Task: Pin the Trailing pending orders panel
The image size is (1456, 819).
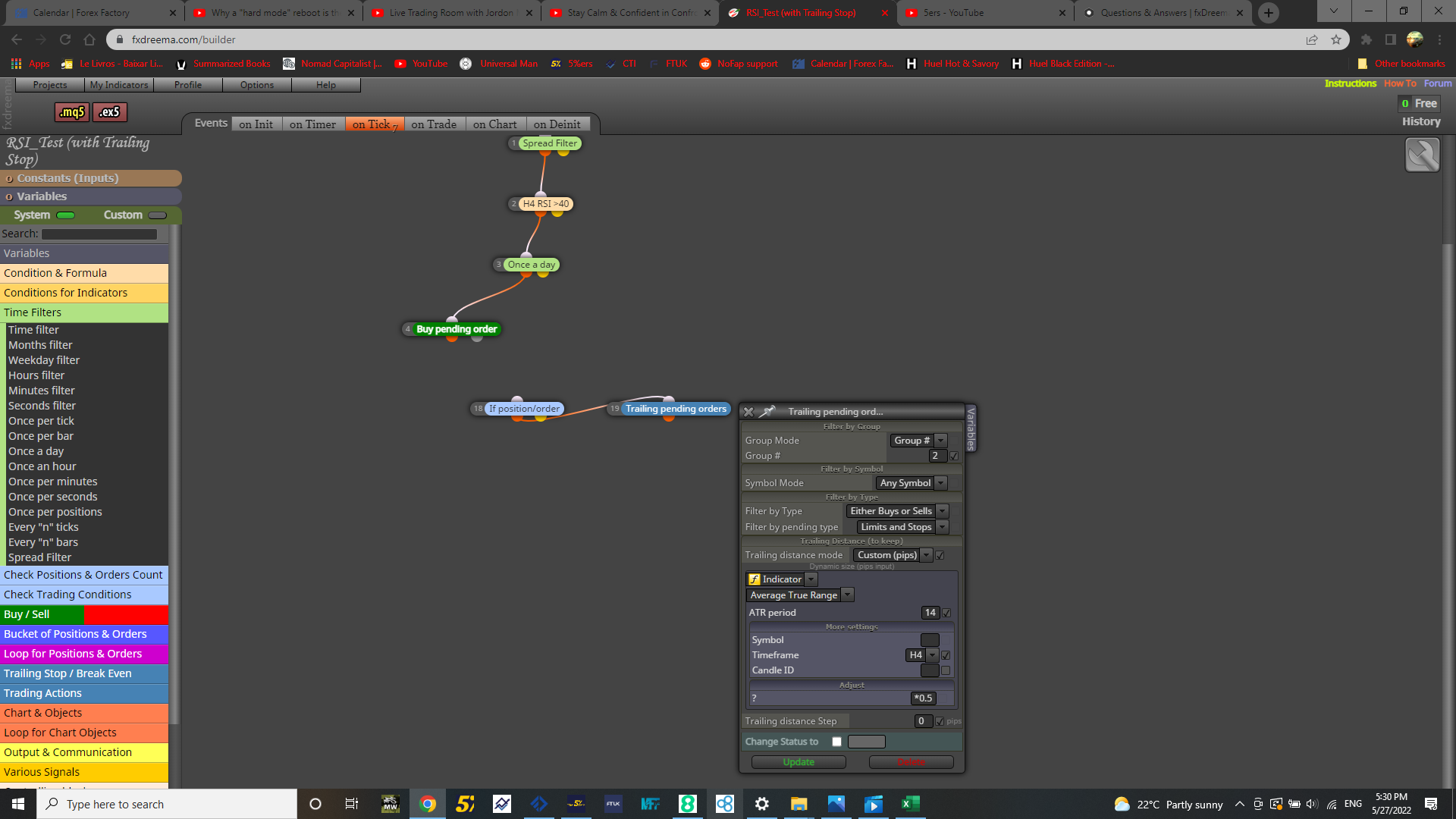Action: pyautogui.click(x=768, y=411)
